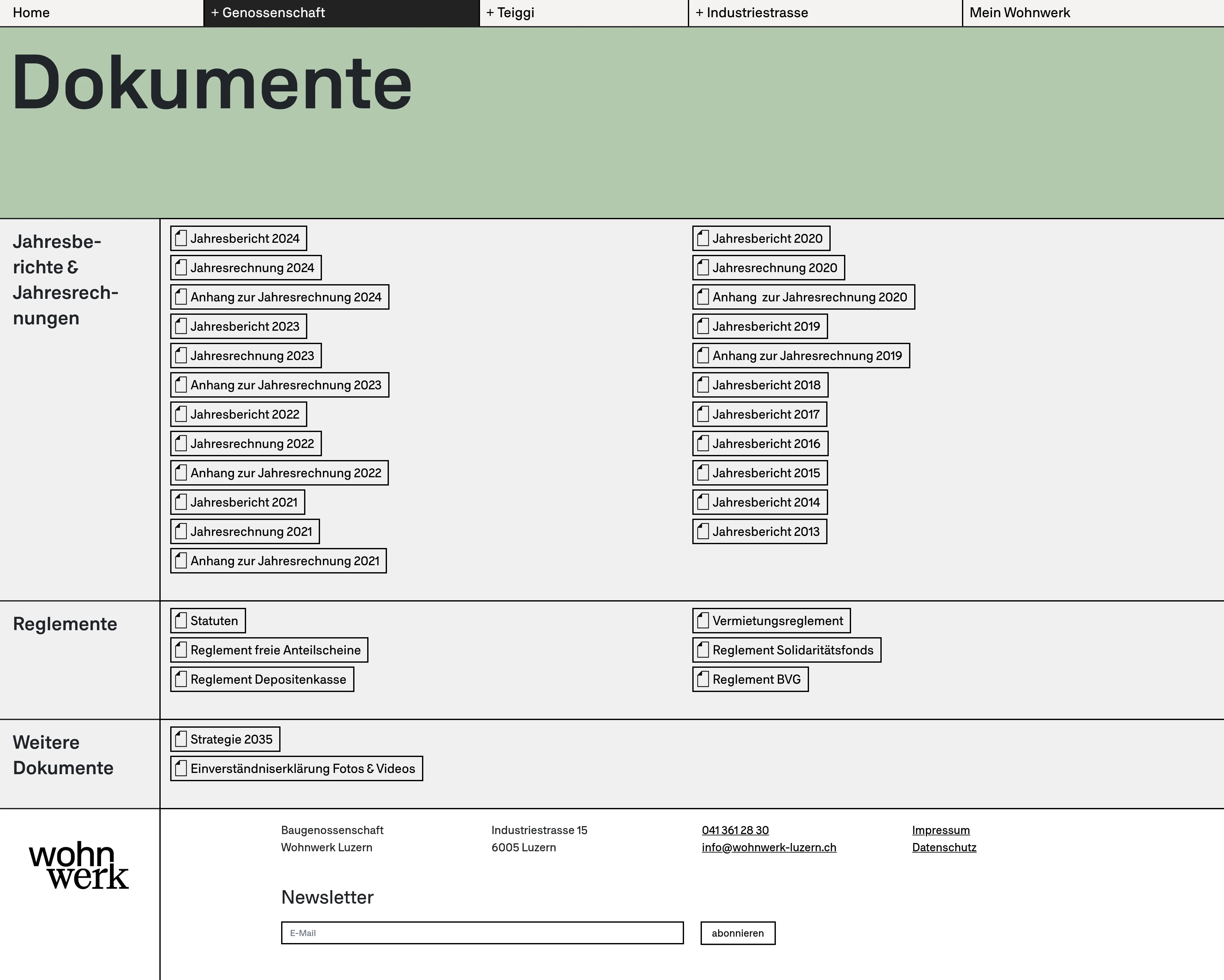The width and height of the screenshot is (1224, 980).
Task: Expand the Genossenschaft menu
Action: pos(268,12)
